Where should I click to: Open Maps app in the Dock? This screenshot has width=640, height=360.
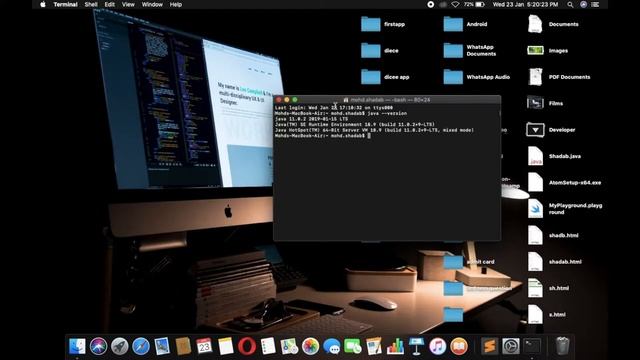point(289,346)
